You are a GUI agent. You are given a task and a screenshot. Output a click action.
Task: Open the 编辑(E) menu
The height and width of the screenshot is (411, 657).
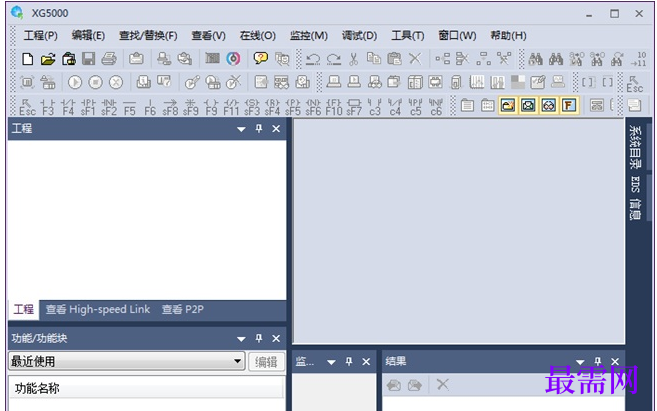click(88, 36)
